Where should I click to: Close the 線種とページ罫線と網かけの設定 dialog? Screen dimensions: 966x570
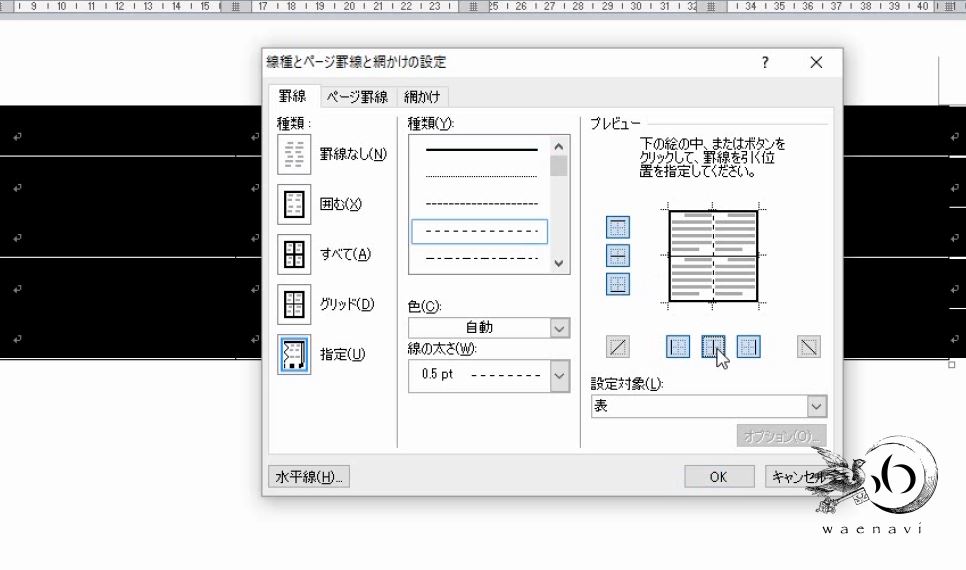coord(816,62)
